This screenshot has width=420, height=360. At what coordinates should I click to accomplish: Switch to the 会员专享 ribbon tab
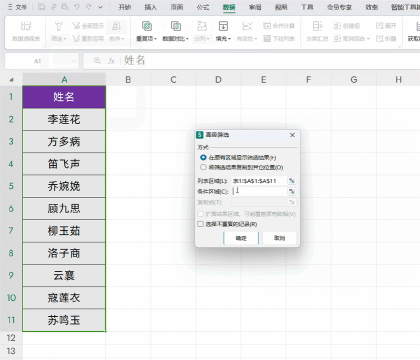coord(339,7)
